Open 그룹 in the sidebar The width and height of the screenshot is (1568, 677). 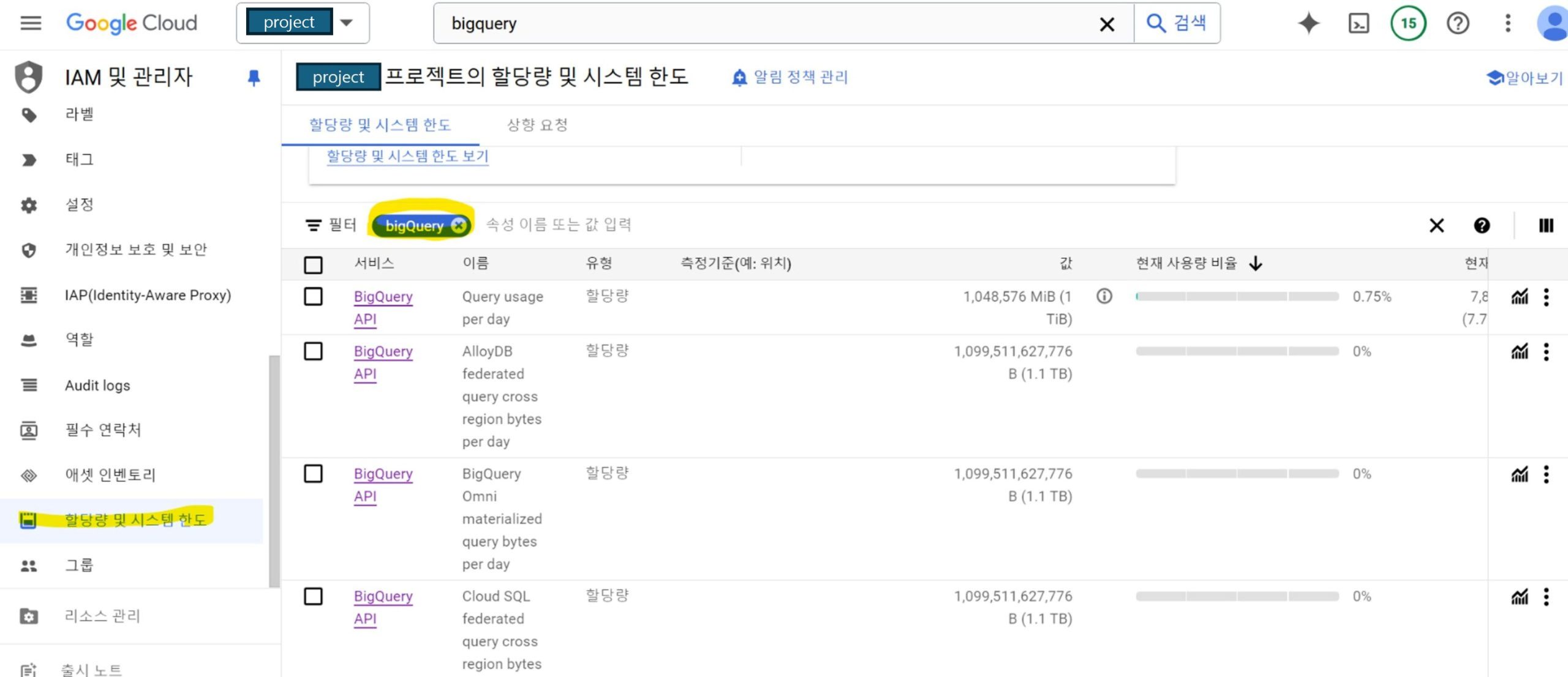click(x=80, y=565)
